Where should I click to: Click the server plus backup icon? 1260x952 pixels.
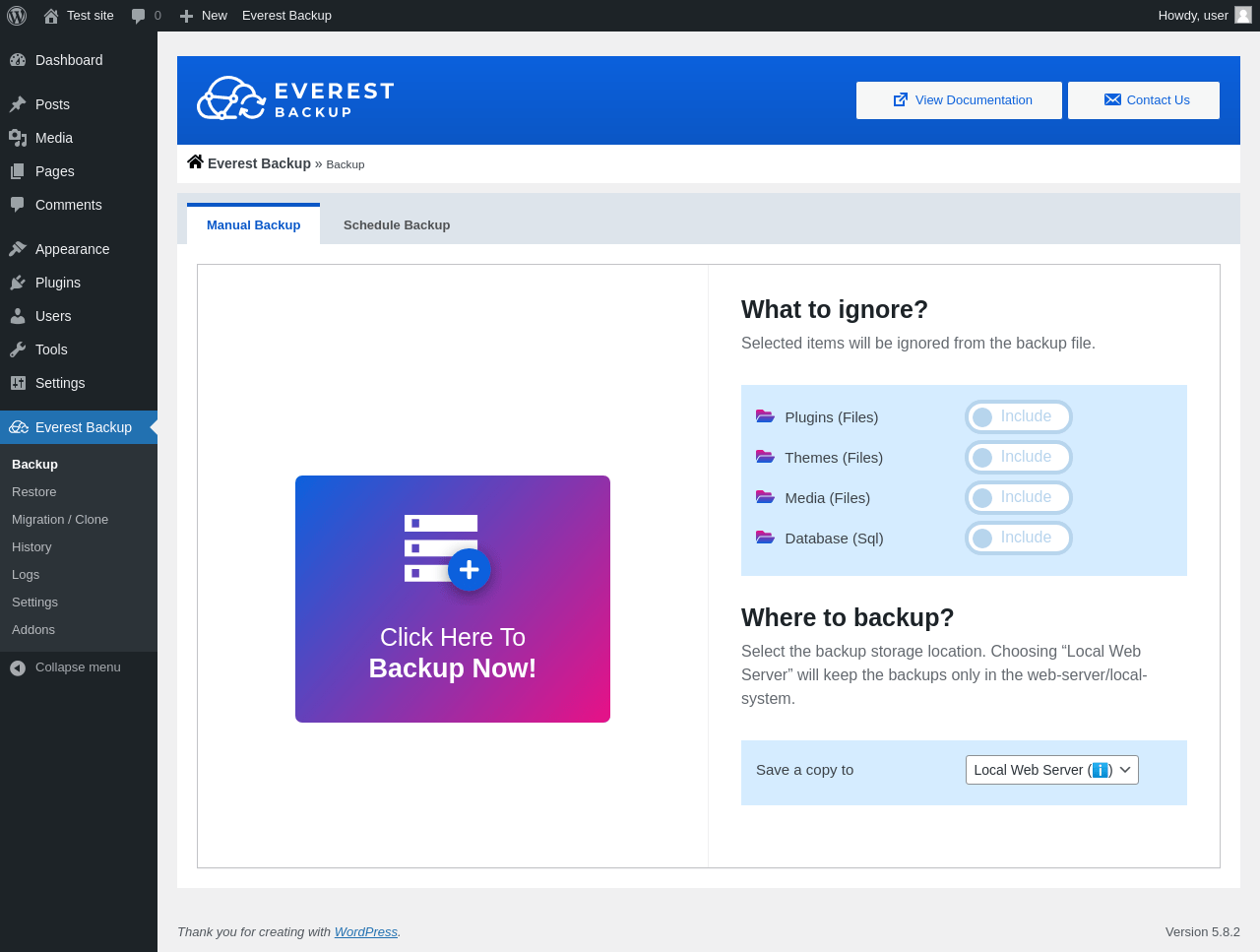tap(447, 551)
